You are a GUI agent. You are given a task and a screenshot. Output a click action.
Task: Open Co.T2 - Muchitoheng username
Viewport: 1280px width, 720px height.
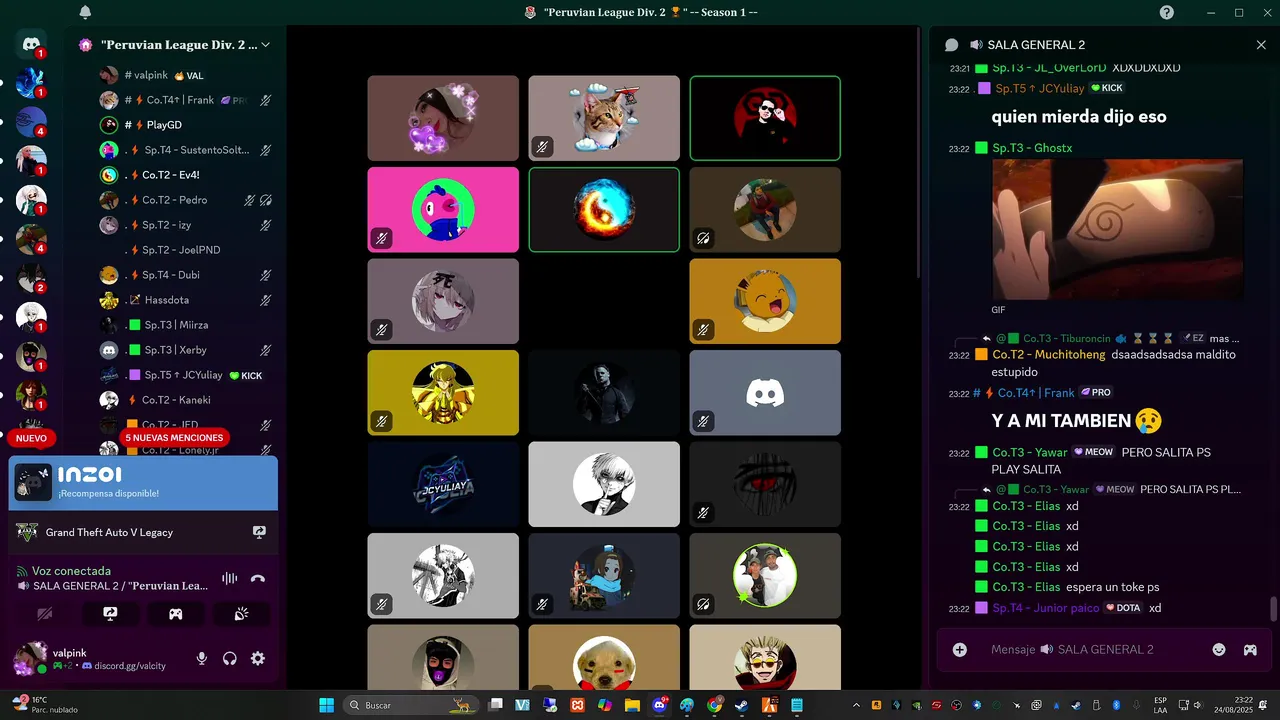[x=1049, y=355]
